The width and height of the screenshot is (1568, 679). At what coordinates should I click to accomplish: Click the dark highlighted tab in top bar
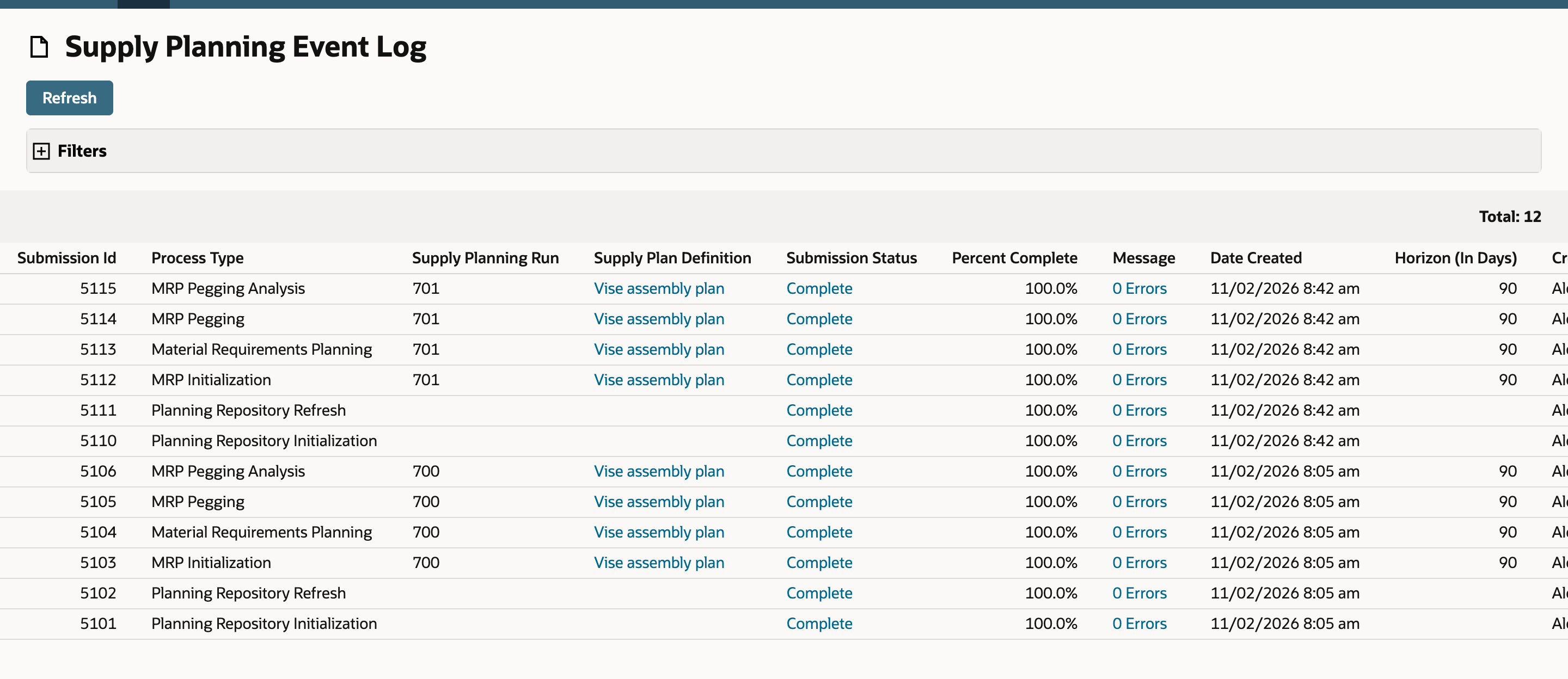tap(144, 4)
